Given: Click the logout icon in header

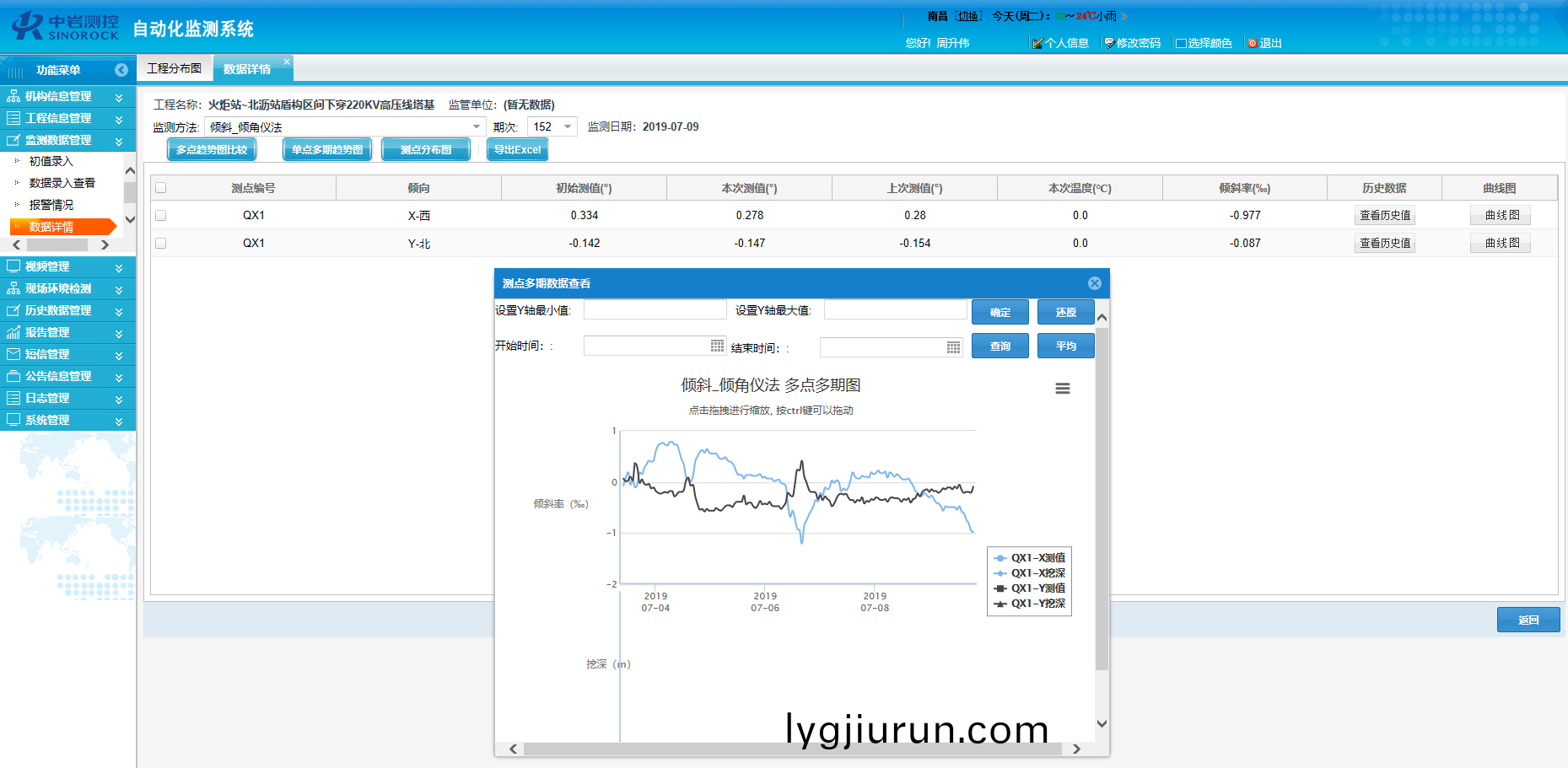Looking at the screenshot, I should coord(1253,43).
